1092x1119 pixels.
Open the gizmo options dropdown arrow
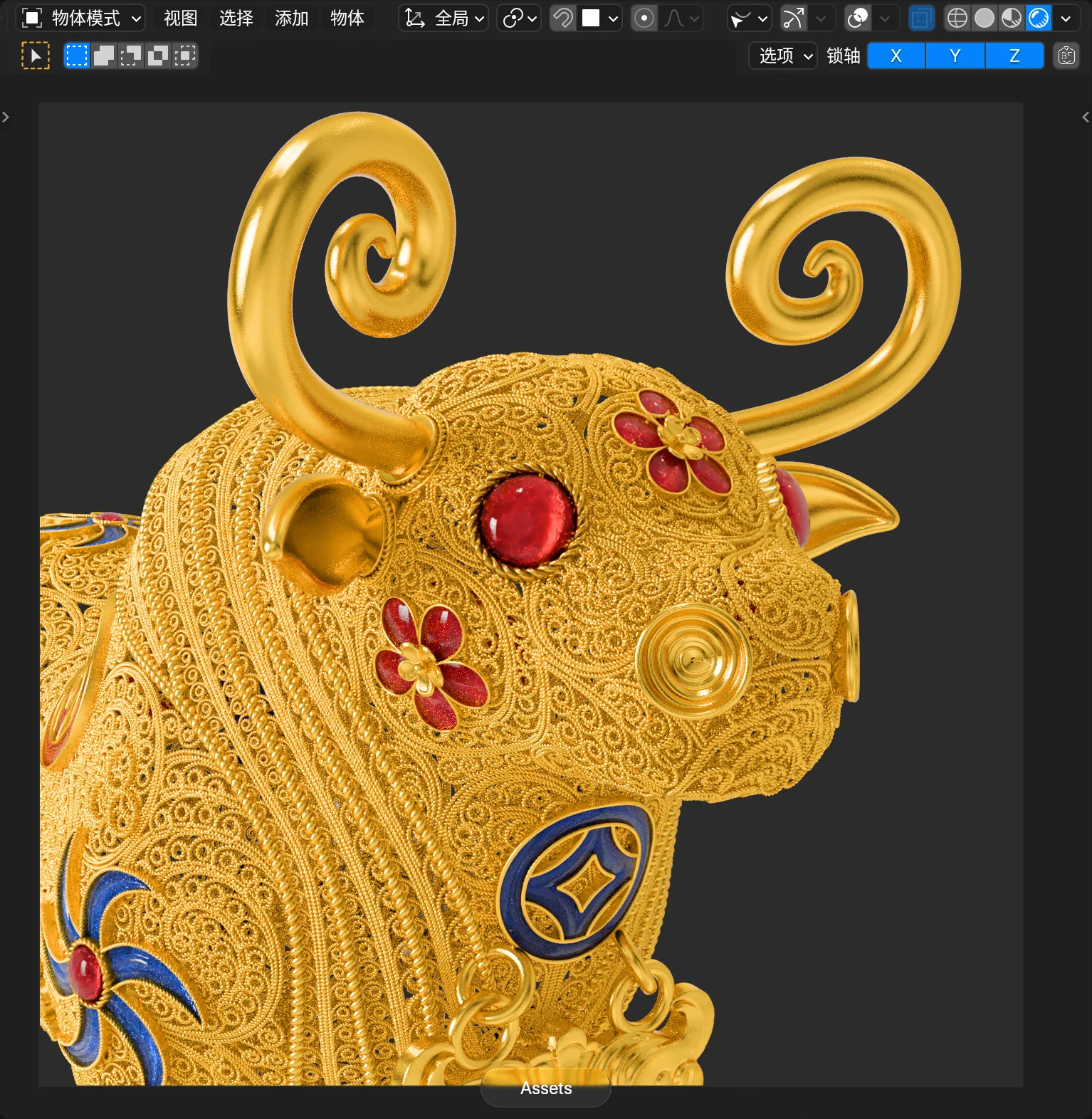(x=821, y=18)
